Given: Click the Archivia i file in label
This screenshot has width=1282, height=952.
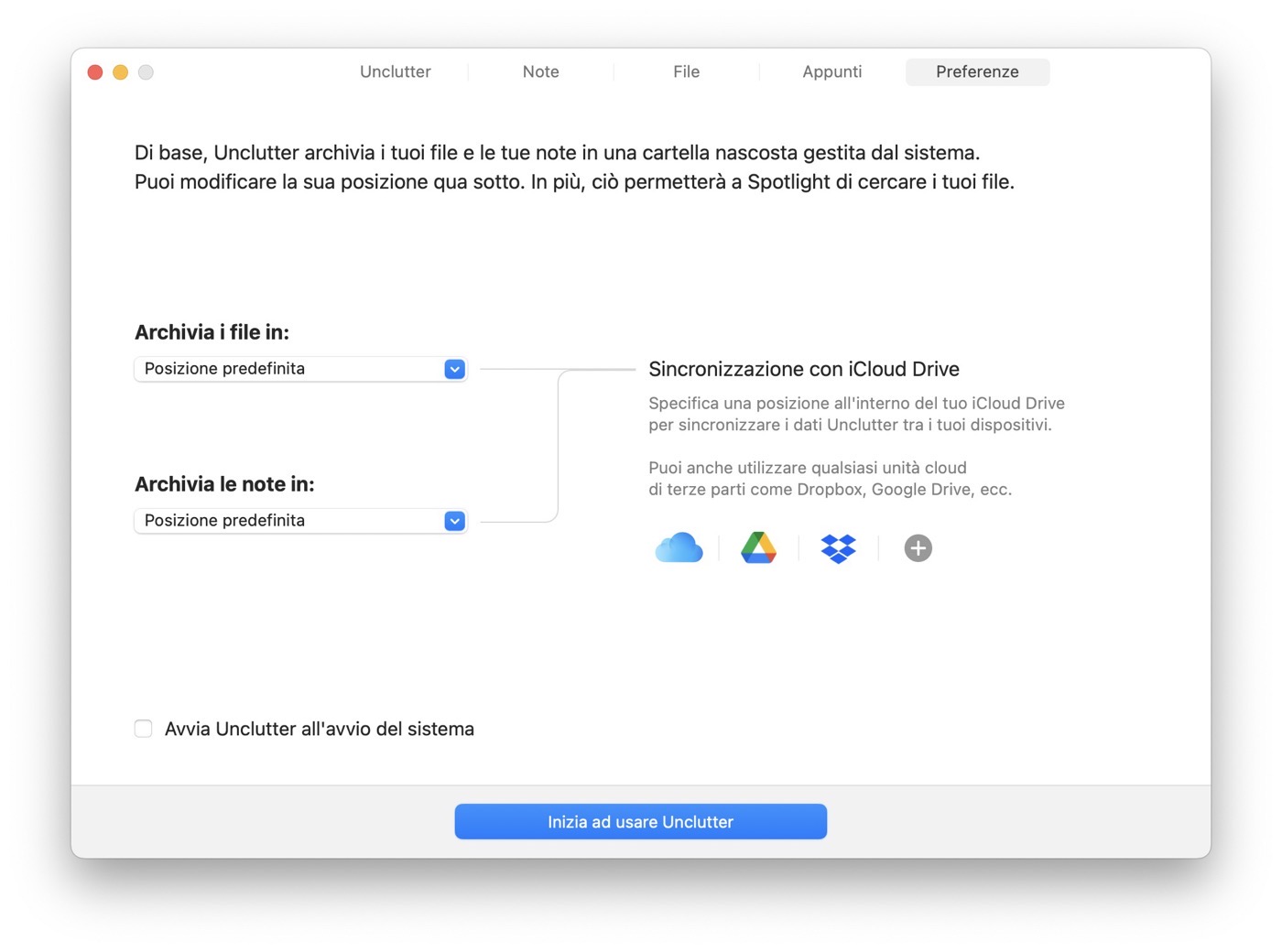Looking at the screenshot, I should 212,332.
